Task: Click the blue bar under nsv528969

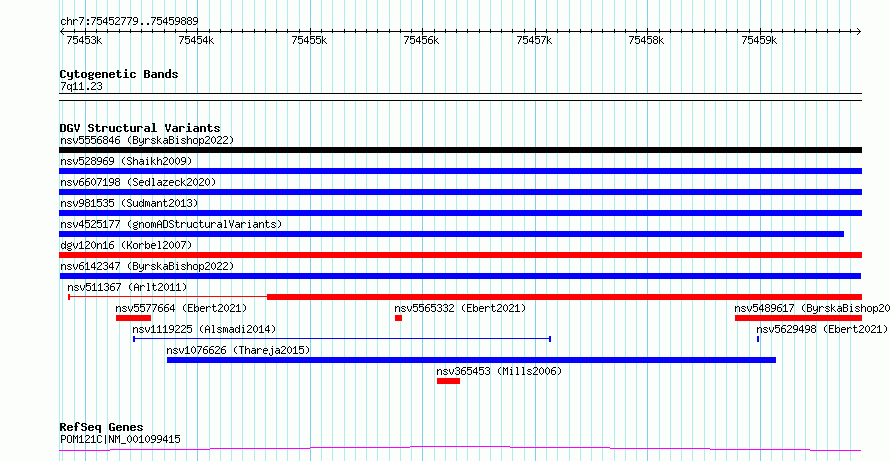Action: [460, 171]
